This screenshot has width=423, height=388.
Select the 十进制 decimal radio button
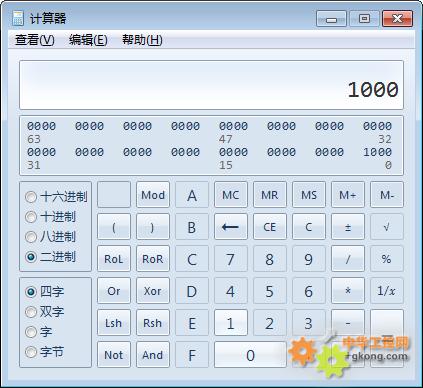click(x=31, y=217)
